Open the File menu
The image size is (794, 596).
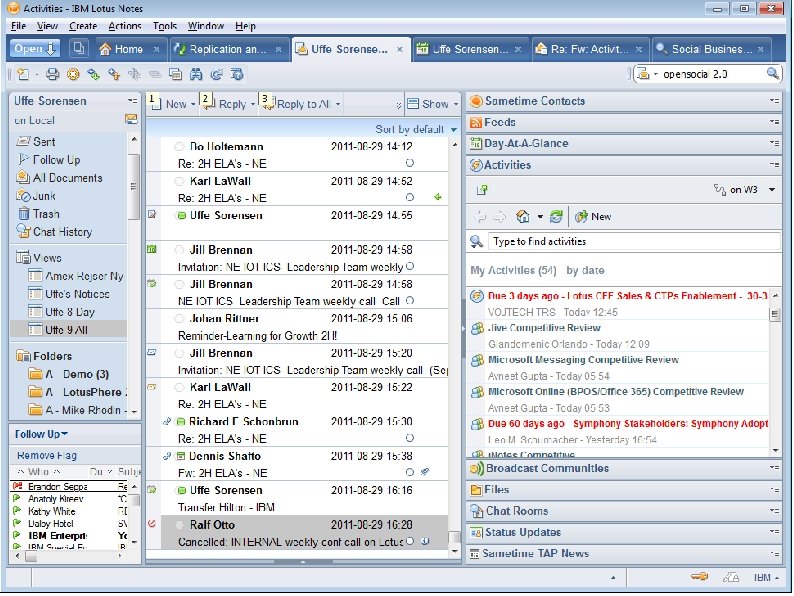(x=18, y=26)
